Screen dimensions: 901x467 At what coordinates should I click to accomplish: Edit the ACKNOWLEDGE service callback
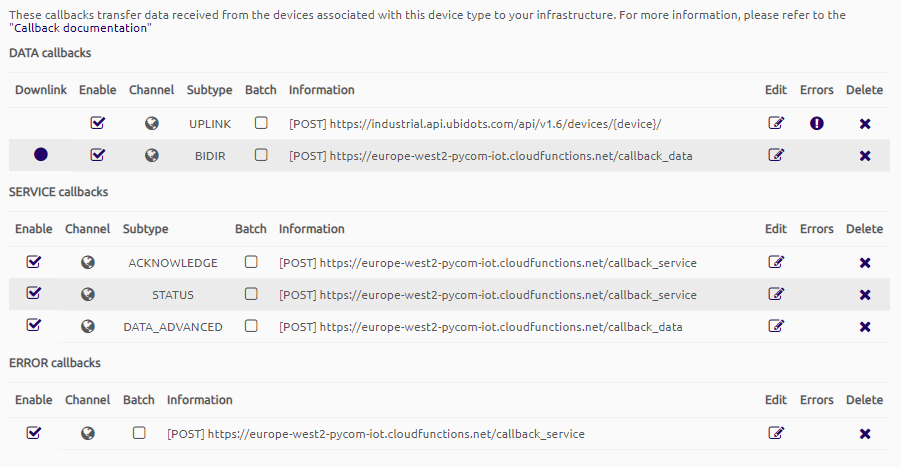coord(776,263)
